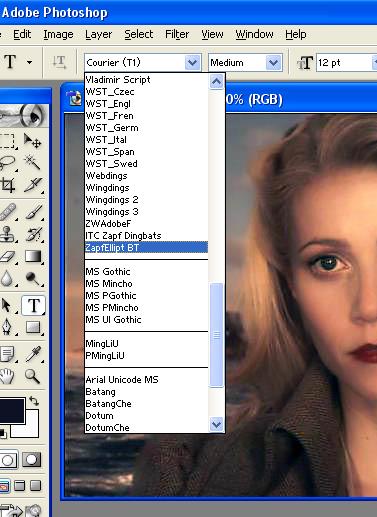The height and width of the screenshot is (517, 377).
Task: Select the Crop tool
Action: point(8,185)
